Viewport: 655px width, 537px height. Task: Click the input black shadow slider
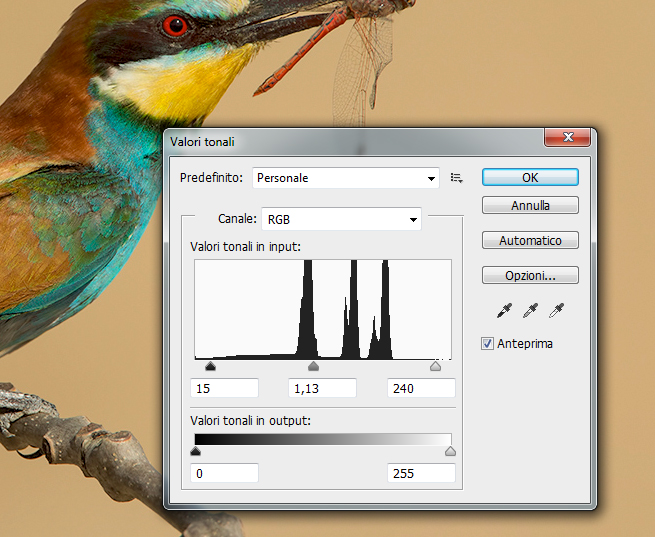point(210,367)
